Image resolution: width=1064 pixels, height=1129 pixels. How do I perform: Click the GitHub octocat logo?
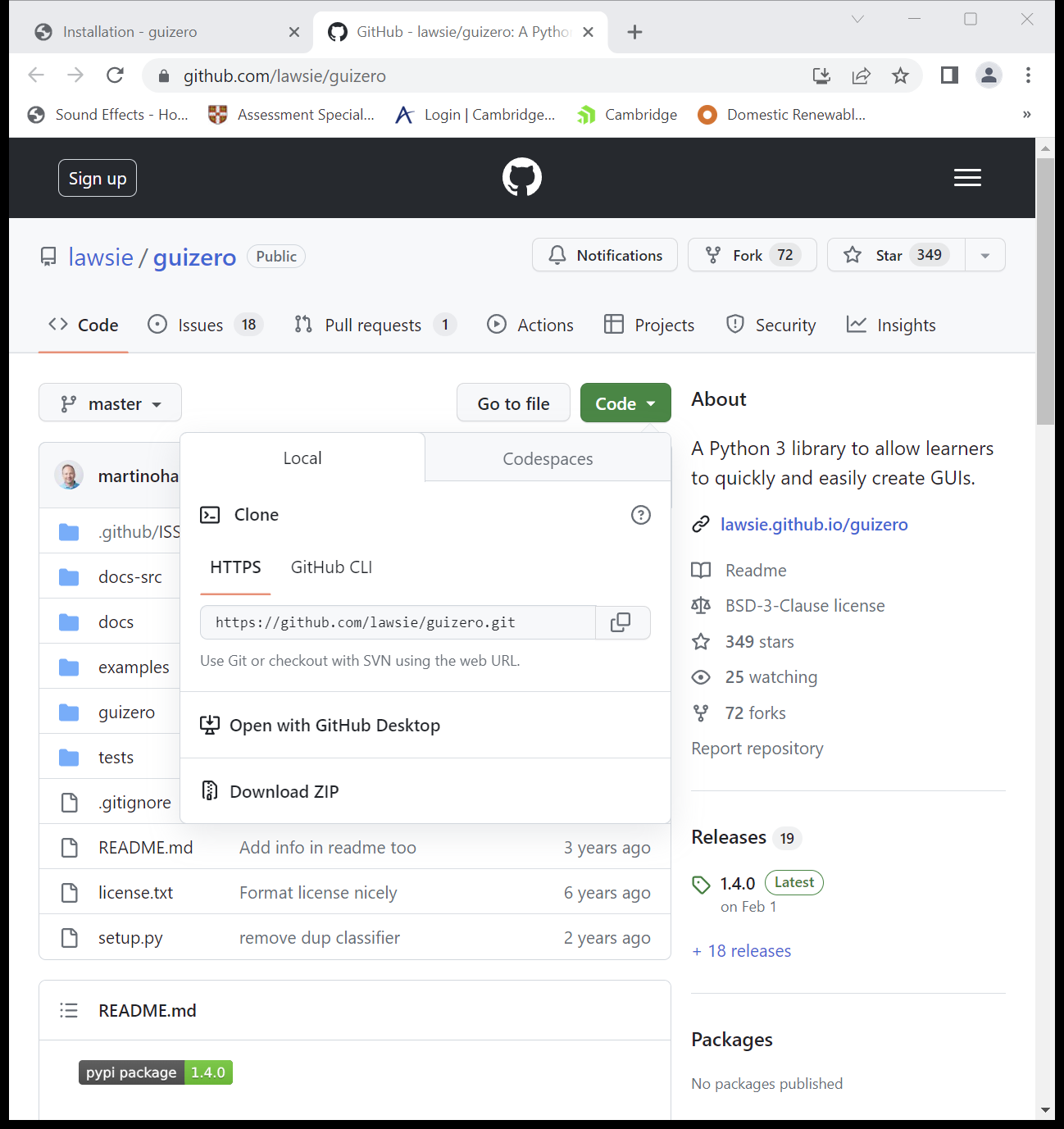coord(522,177)
